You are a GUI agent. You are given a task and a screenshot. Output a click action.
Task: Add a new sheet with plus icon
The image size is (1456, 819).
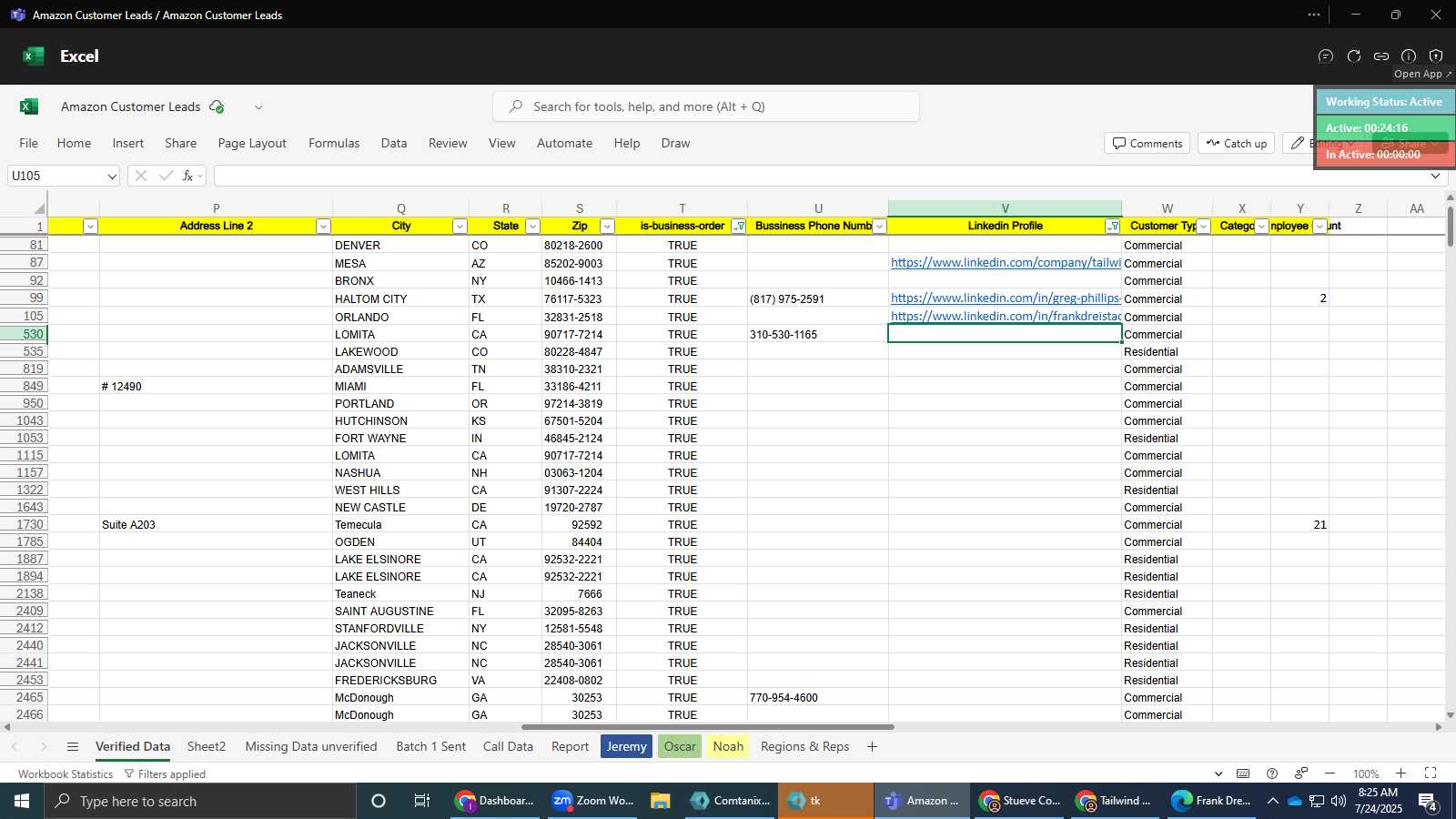click(x=872, y=747)
